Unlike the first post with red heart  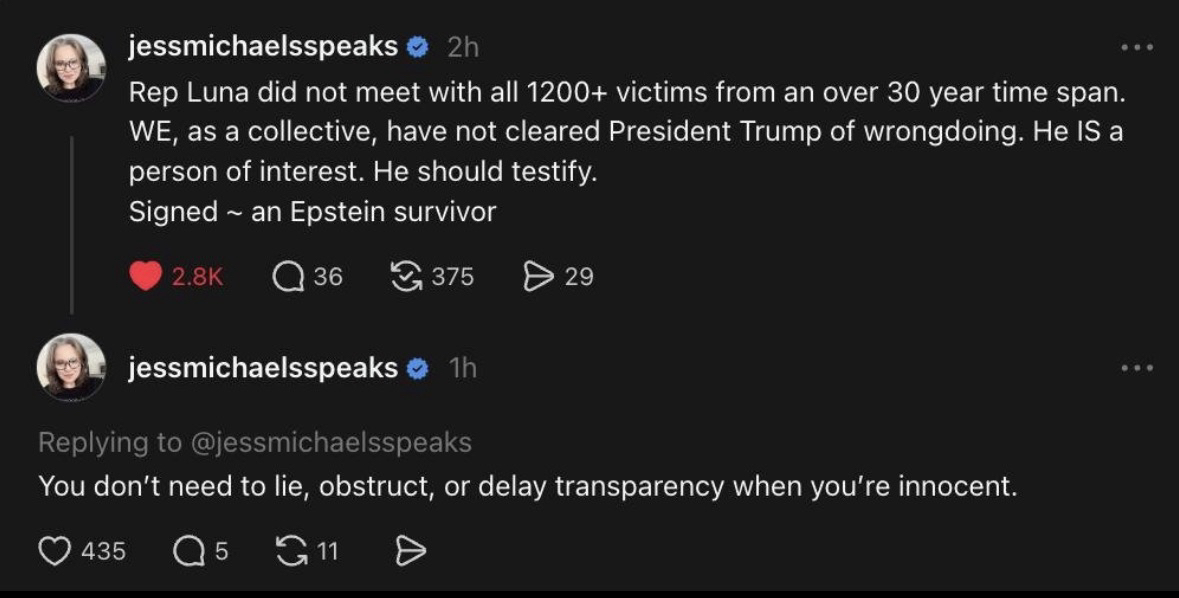pyautogui.click(x=146, y=276)
